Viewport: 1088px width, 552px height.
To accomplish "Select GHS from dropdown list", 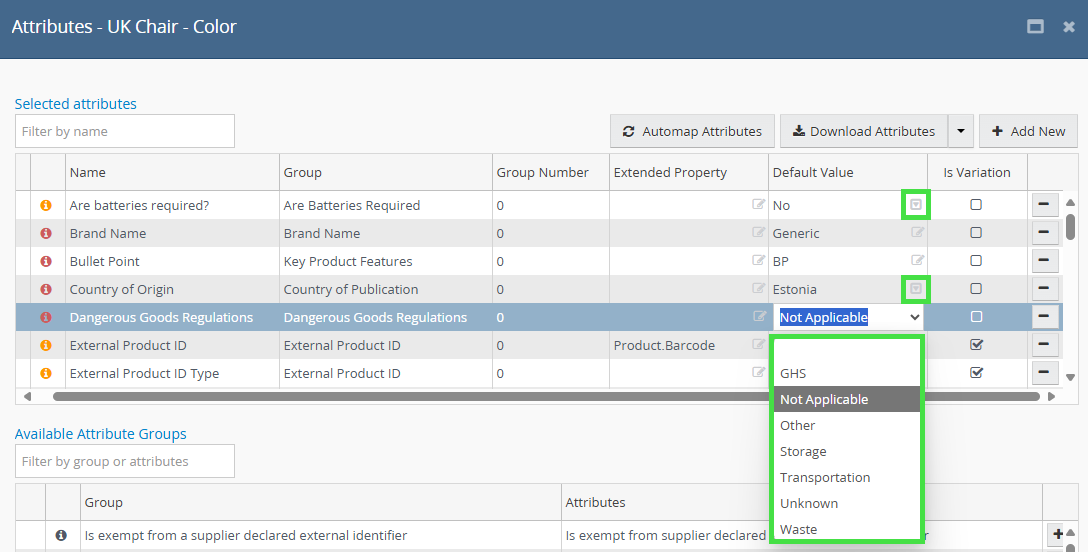I will pyautogui.click(x=847, y=373).
